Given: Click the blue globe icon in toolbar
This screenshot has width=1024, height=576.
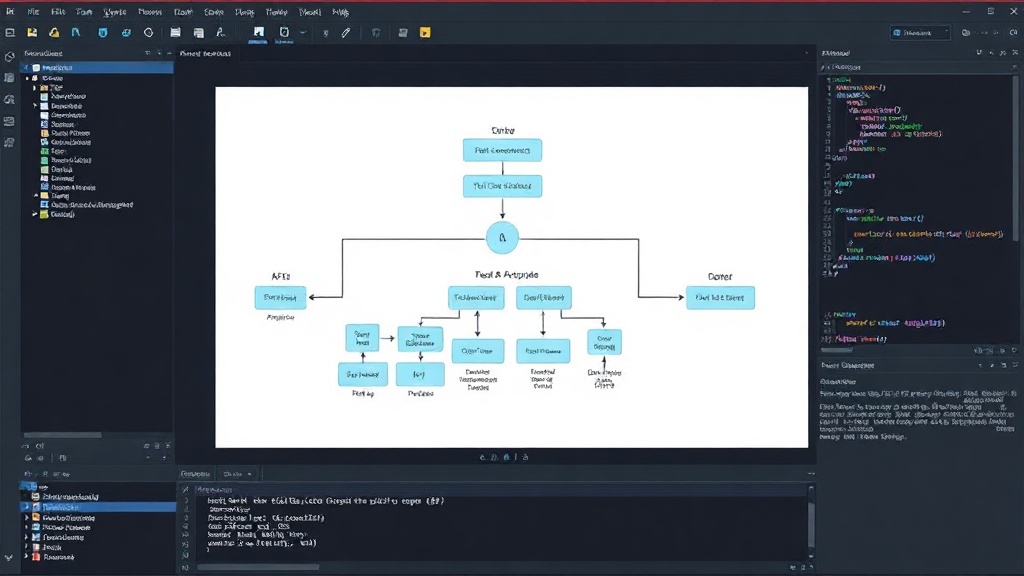Looking at the screenshot, I should coord(125,33).
